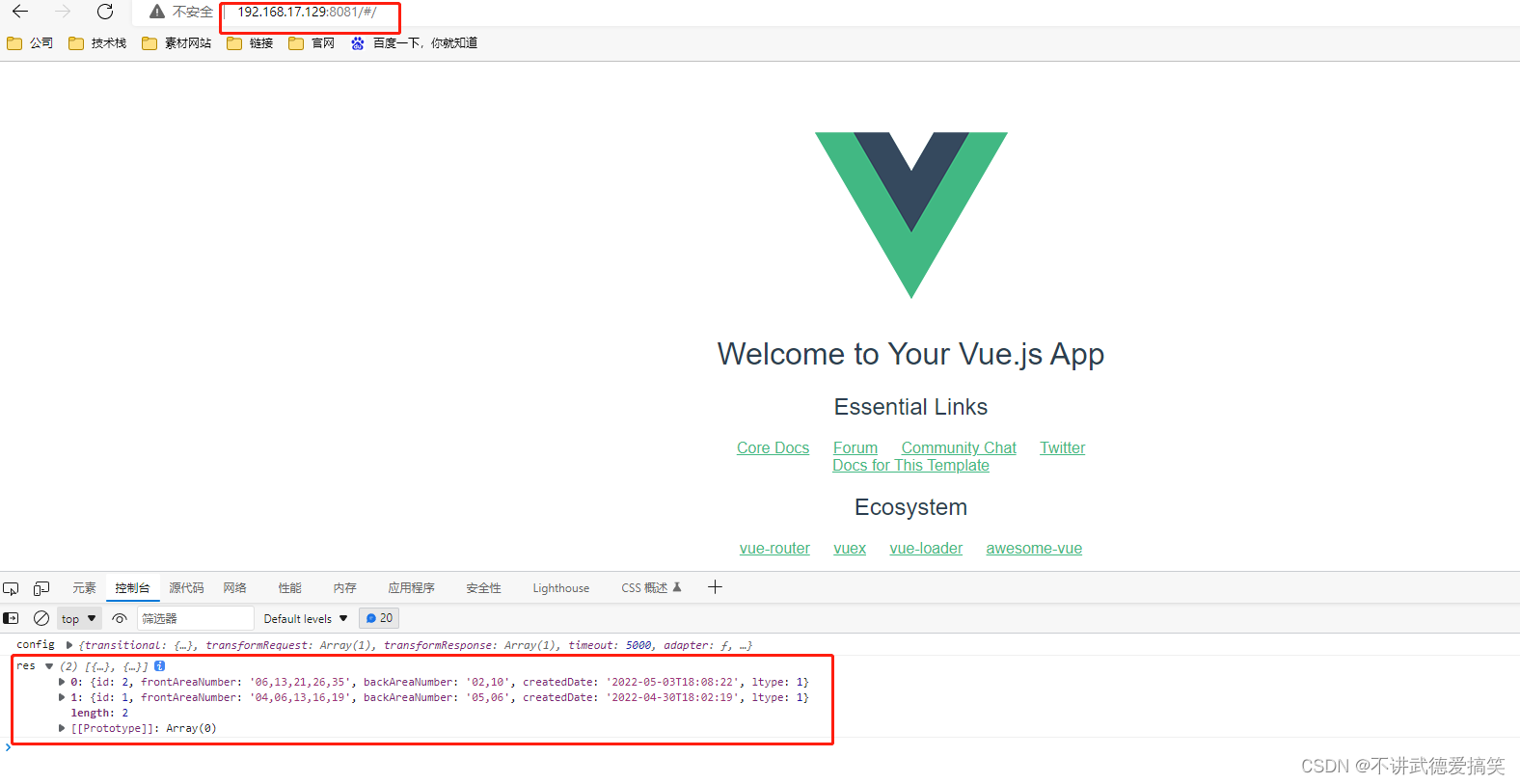This screenshot has height=784, width=1520.
Task: Open the awesome-vue link
Action: coord(1034,548)
